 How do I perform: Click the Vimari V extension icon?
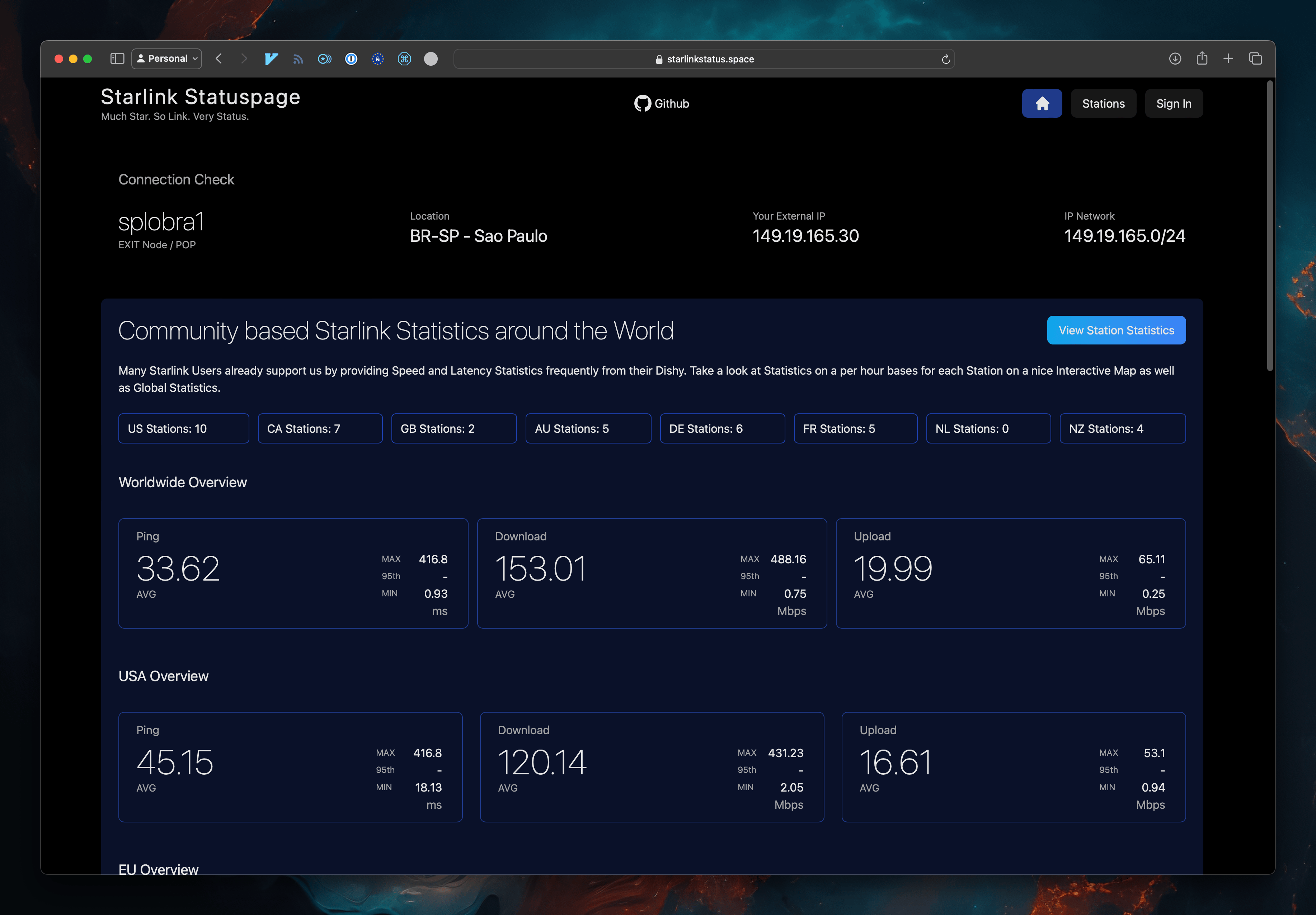[x=271, y=58]
